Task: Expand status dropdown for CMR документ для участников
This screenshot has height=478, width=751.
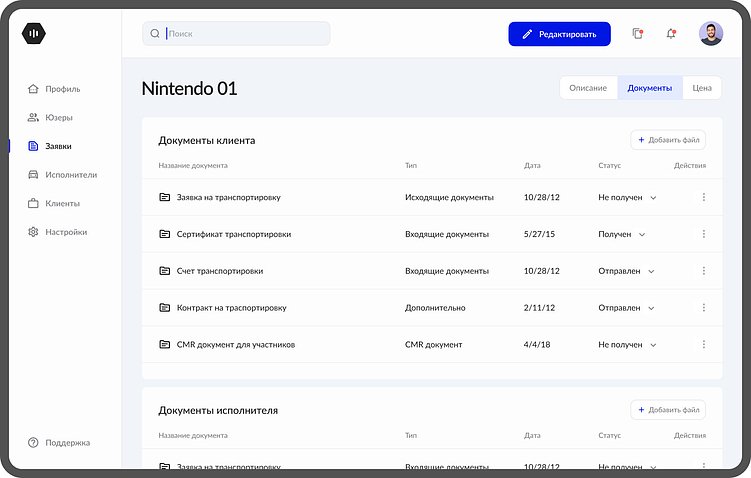Action: click(653, 345)
